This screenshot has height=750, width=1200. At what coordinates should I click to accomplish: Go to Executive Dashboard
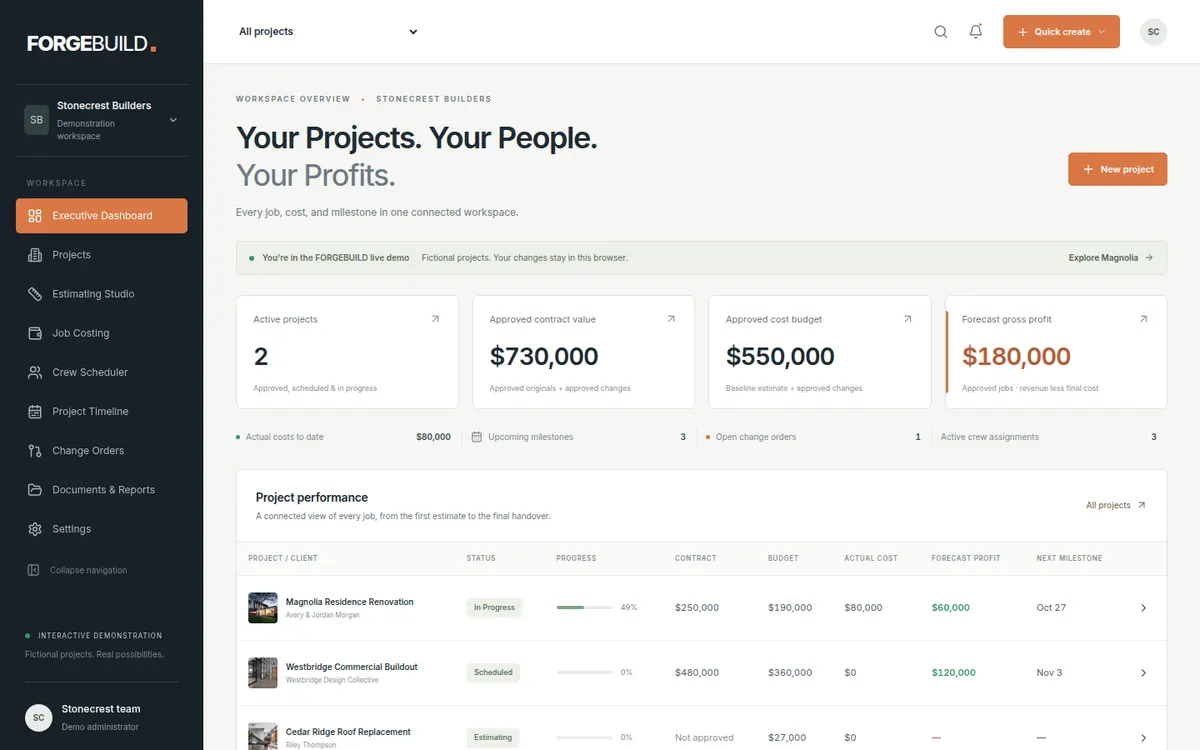point(101,216)
